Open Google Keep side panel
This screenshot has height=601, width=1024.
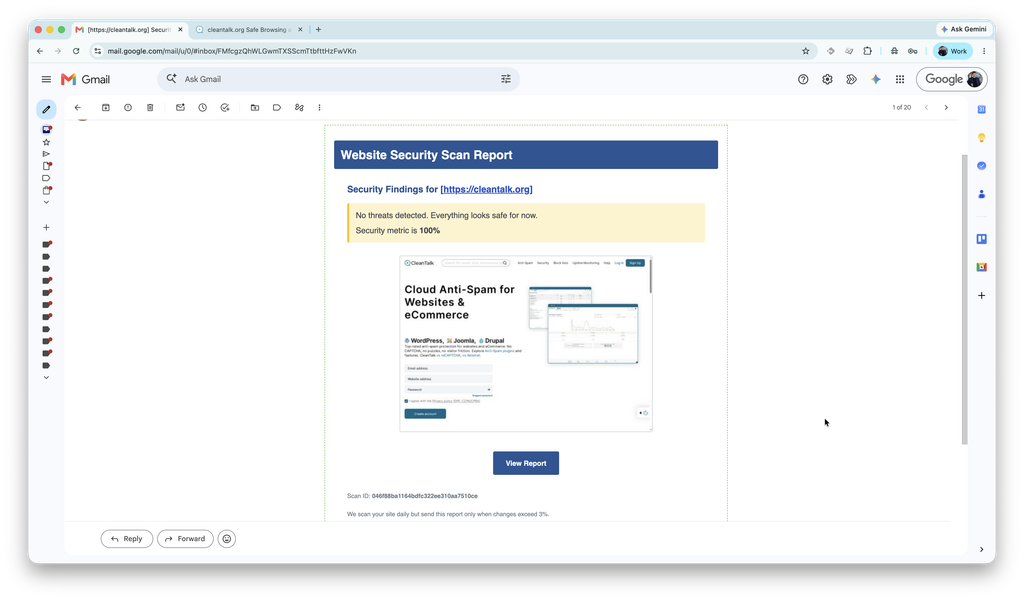[982, 137]
